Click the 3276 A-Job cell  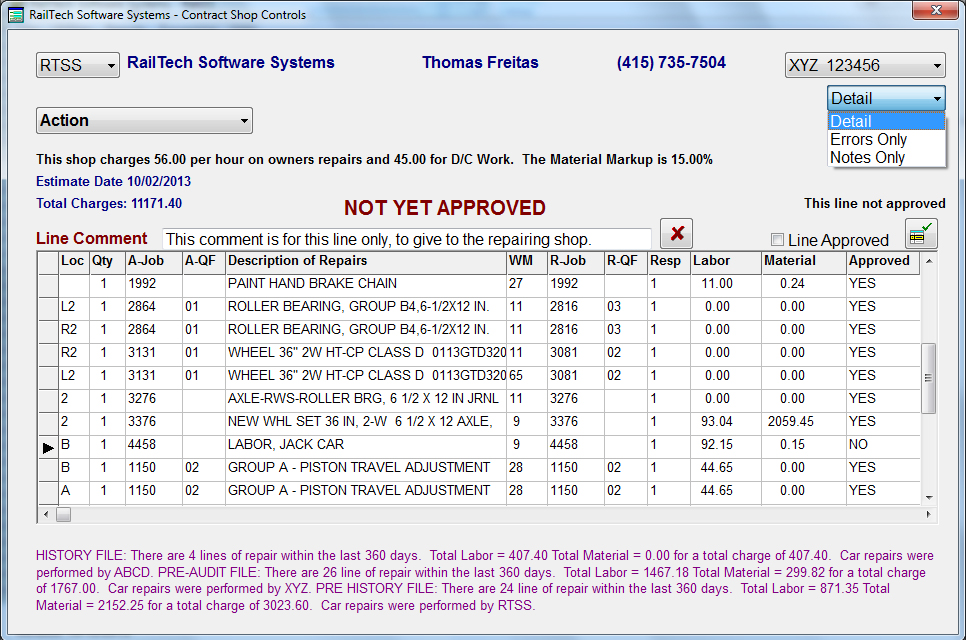point(154,399)
